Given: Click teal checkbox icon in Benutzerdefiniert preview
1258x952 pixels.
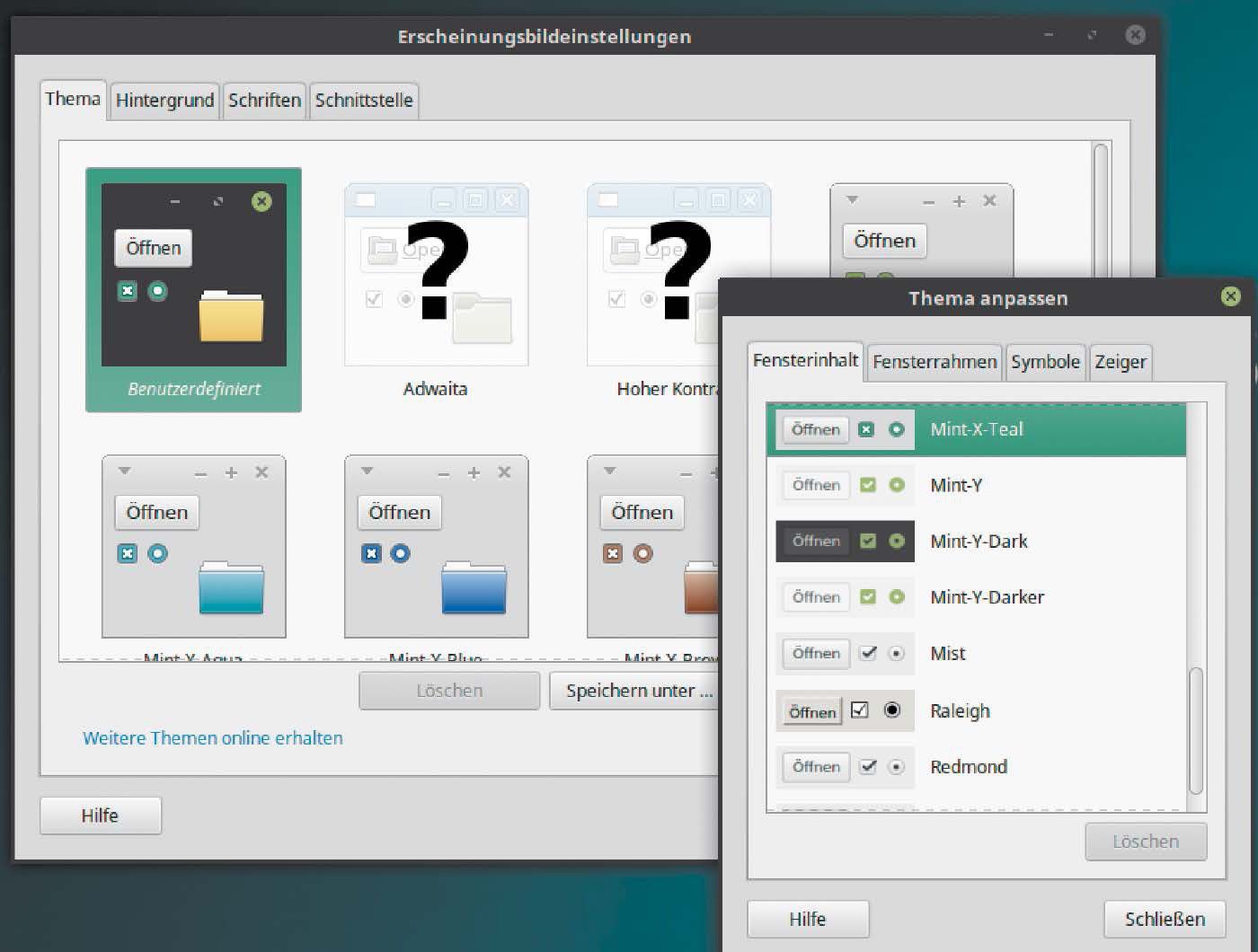Looking at the screenshot, I should point(128,291).
